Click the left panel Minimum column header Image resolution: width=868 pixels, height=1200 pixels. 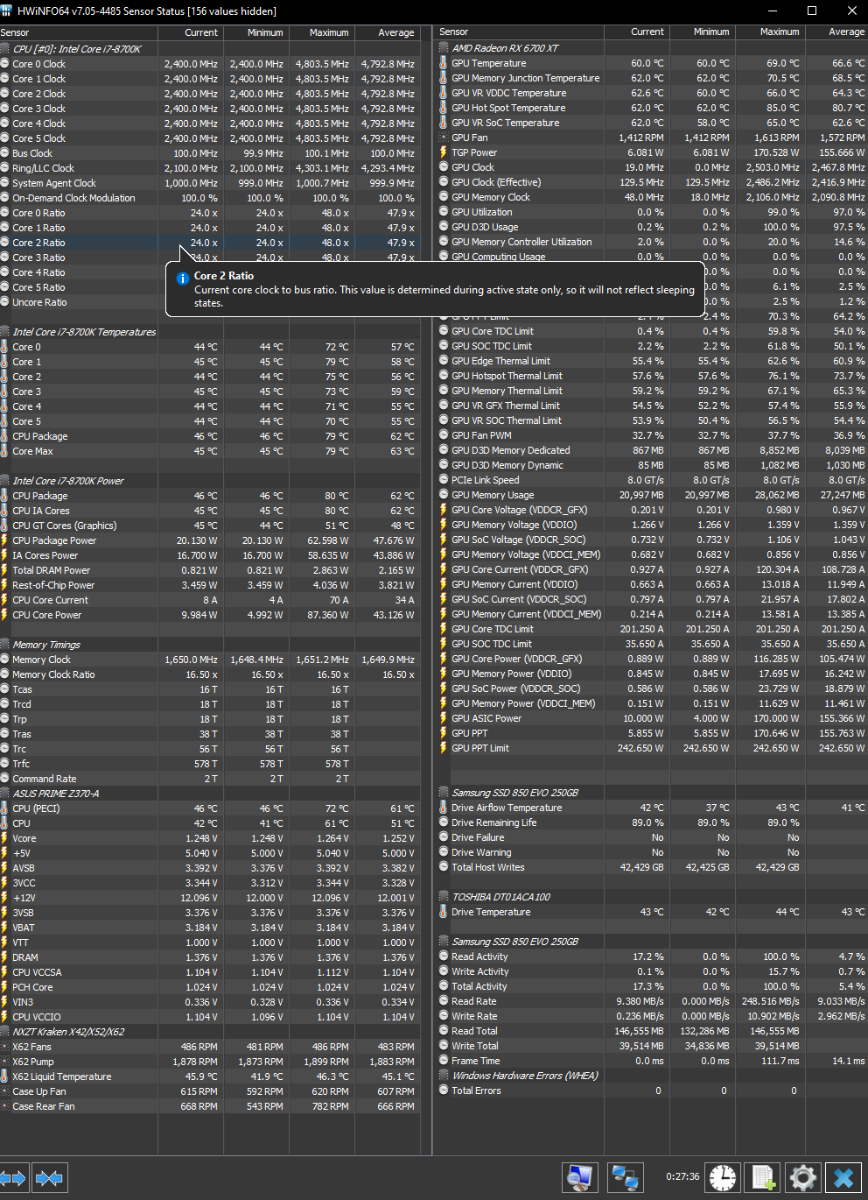(255, 32)
